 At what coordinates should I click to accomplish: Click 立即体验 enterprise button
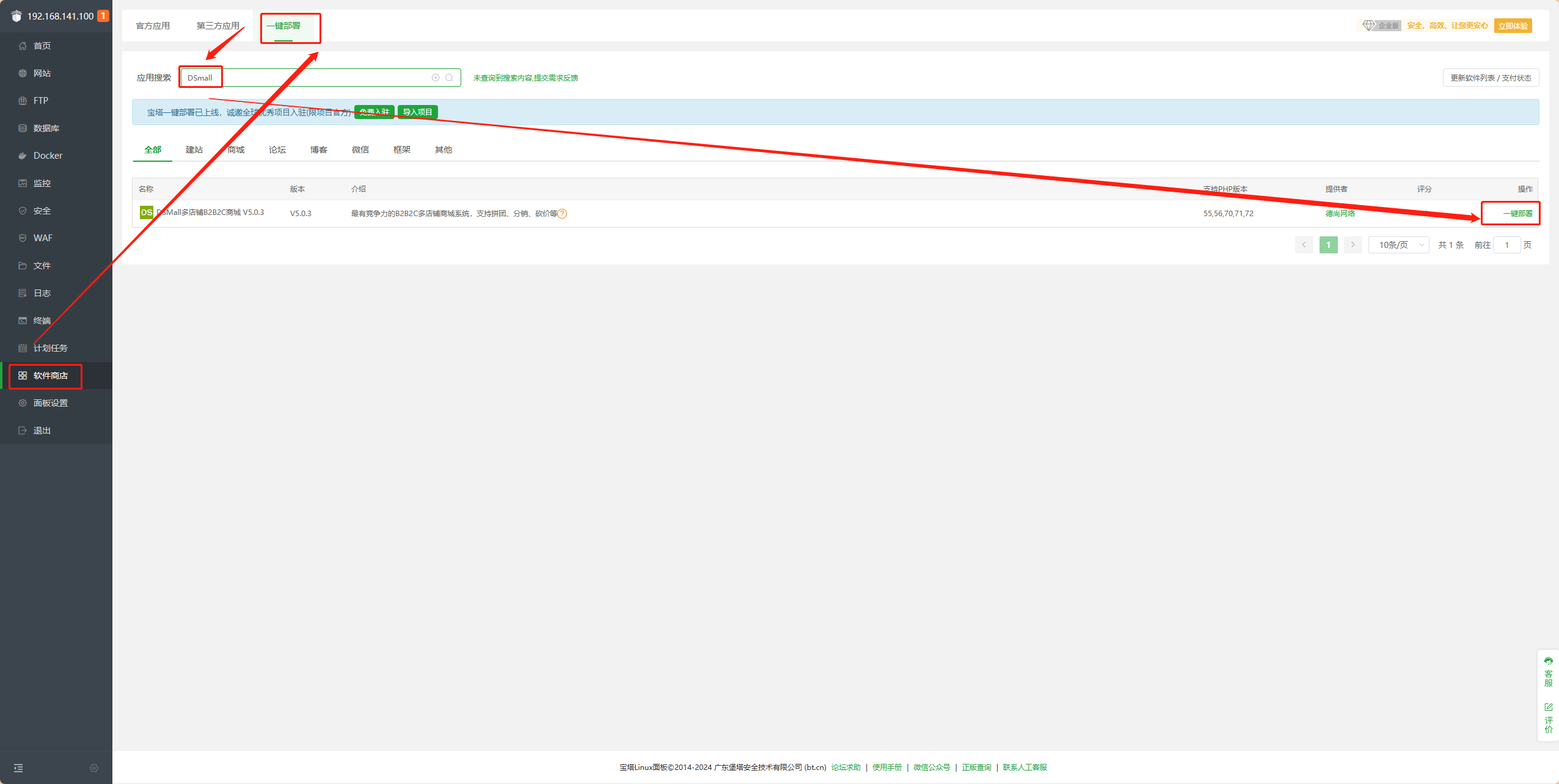[1513, 26]
